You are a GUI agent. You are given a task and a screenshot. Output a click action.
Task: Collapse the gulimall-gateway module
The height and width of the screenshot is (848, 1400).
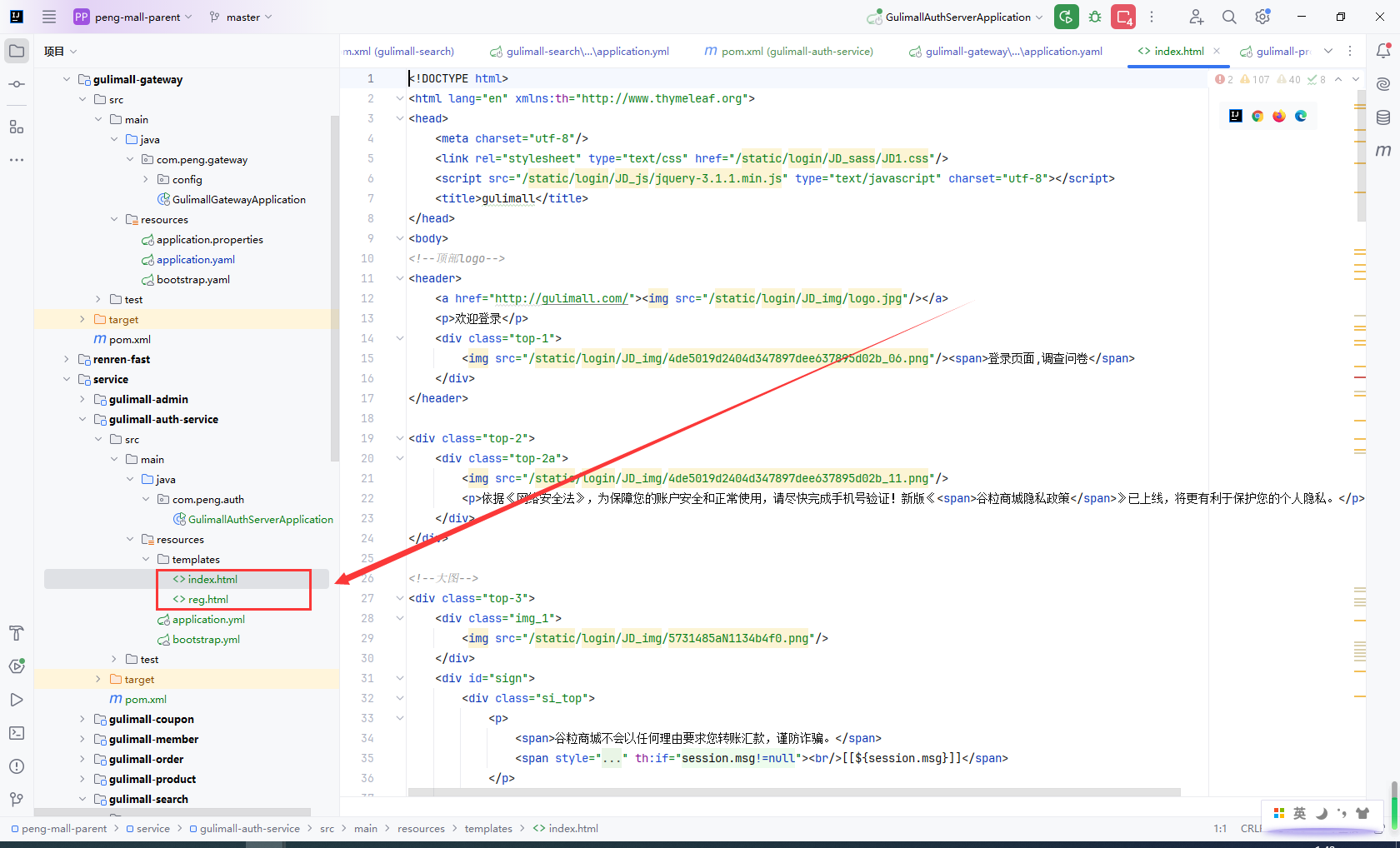pyautogui.click(x=67, y=79)
